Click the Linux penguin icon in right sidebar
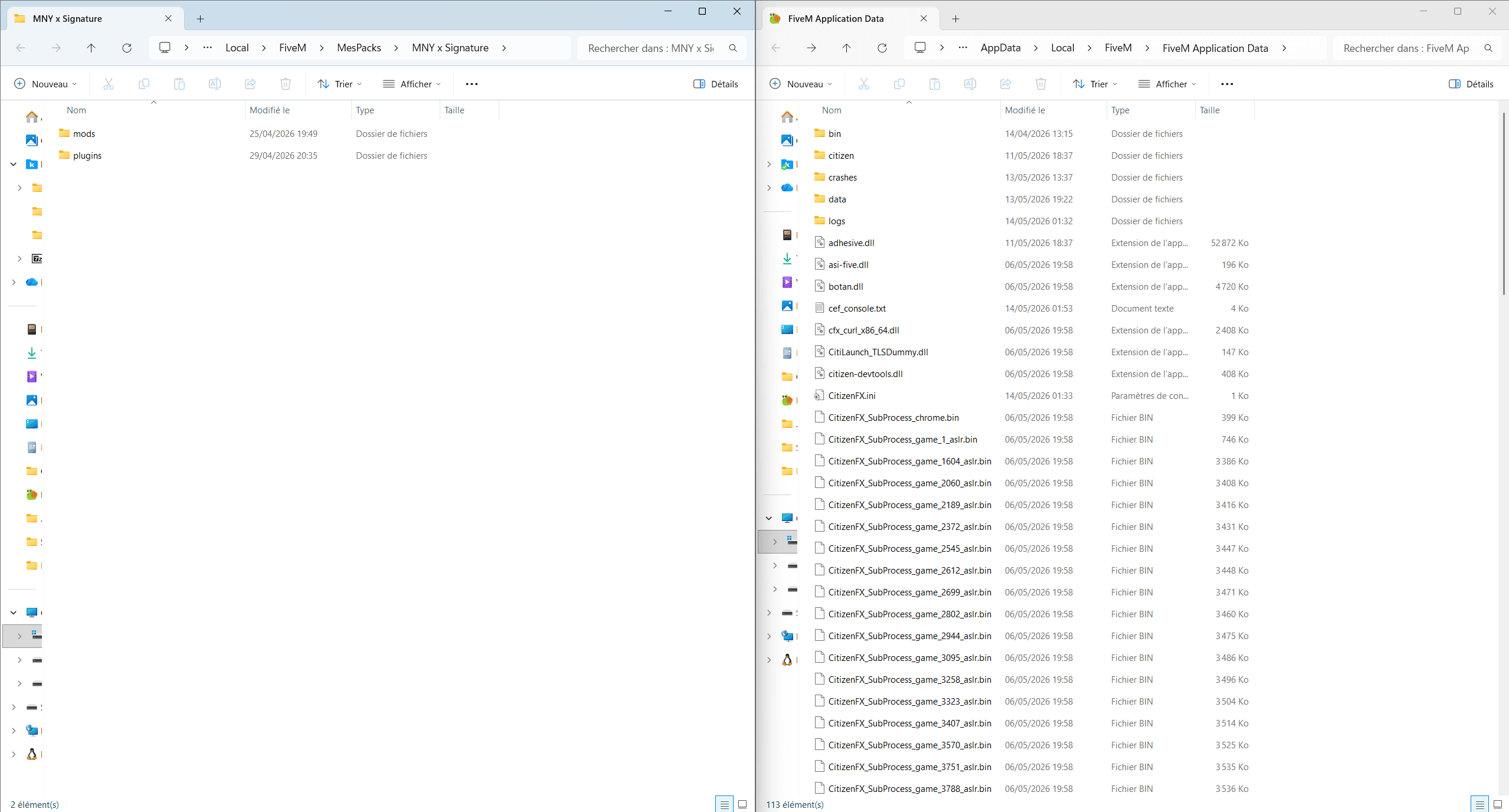 coord(787,660)
